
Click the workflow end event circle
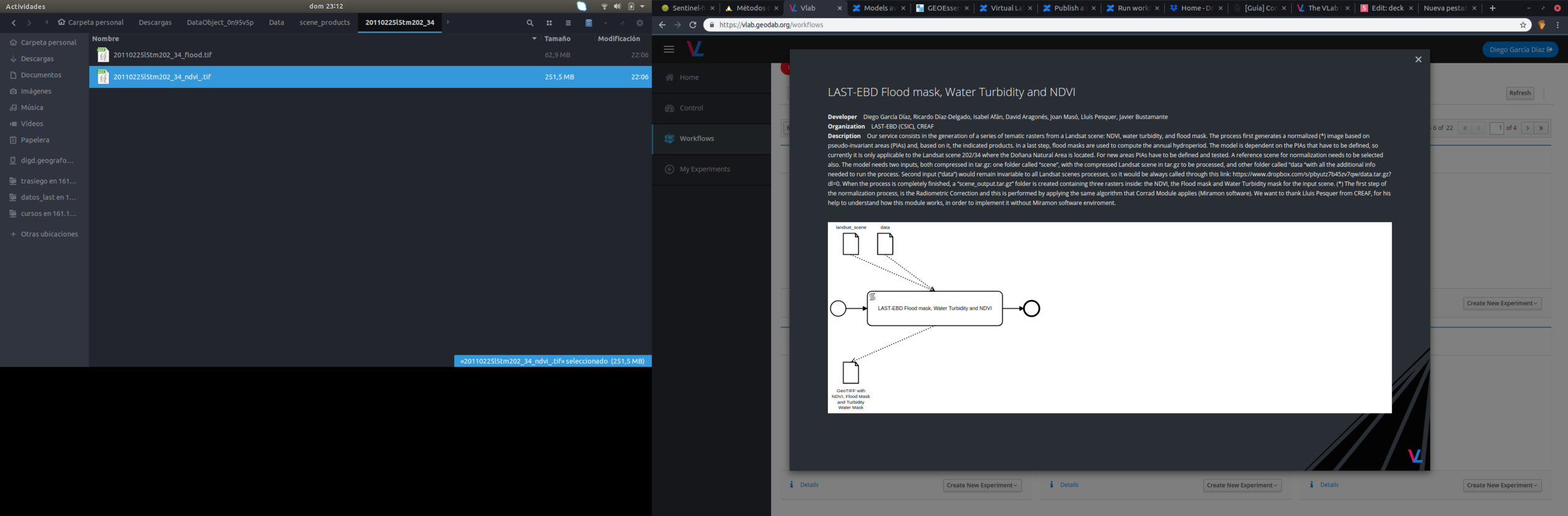click(x=1031, y=308)
